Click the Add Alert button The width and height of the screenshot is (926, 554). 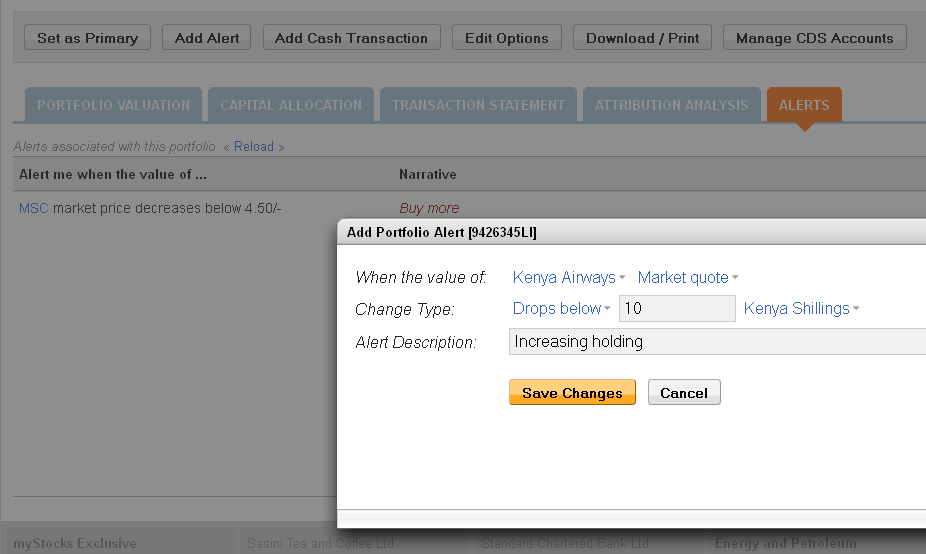[207, 38]
